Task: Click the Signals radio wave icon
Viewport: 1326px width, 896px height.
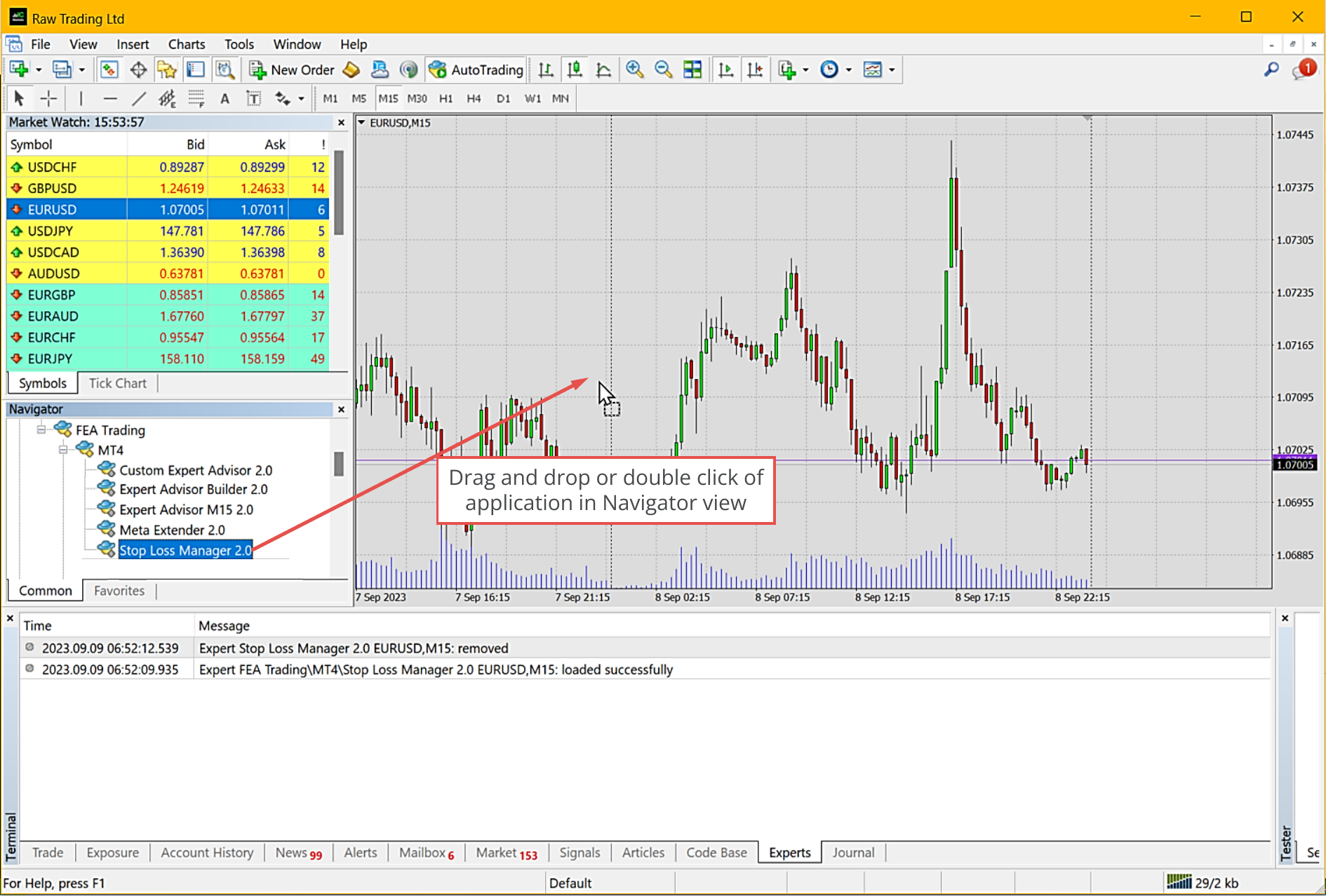Action: [408, 69]
